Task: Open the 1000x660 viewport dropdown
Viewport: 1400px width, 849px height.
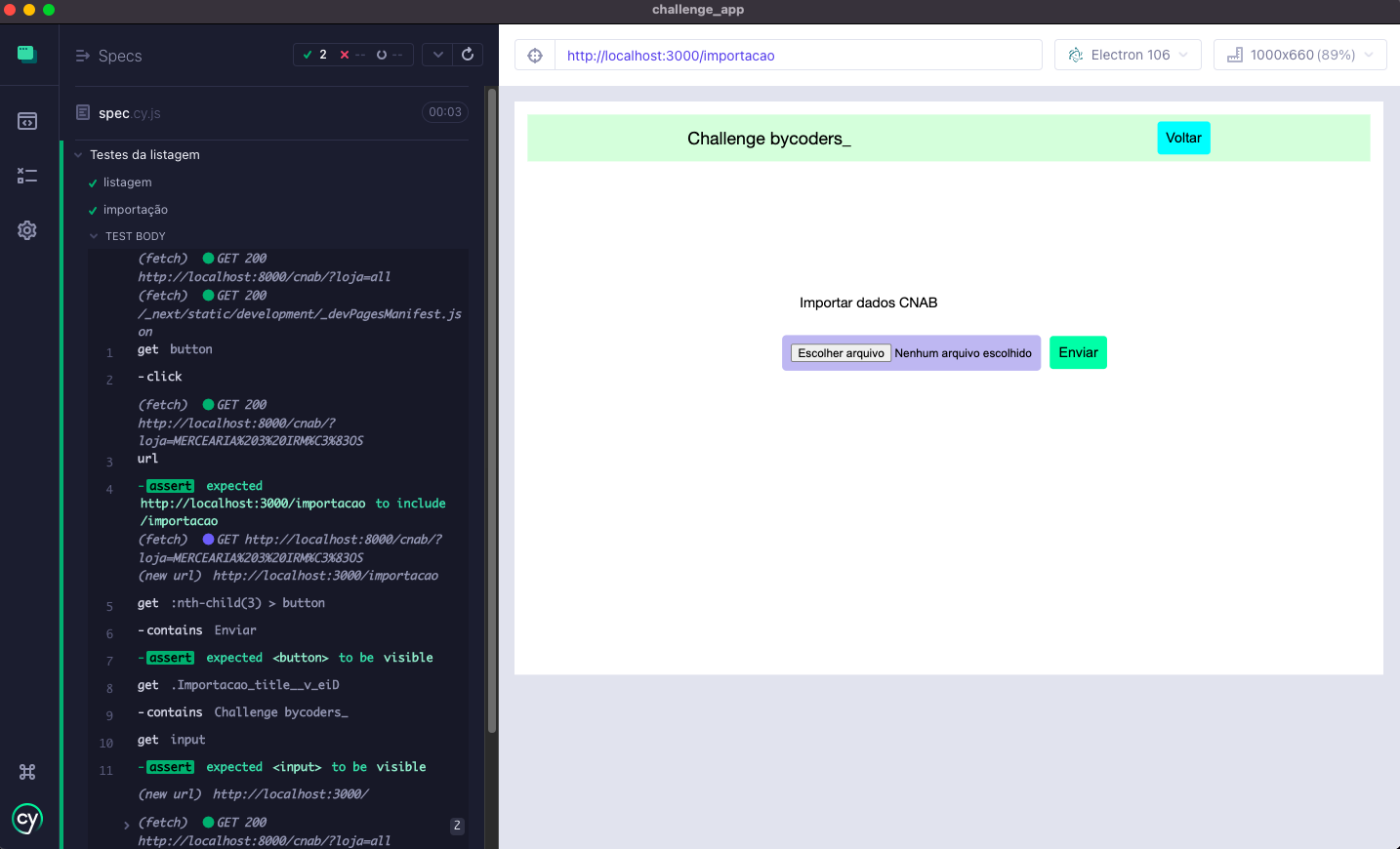Action: coord(1299,55)
